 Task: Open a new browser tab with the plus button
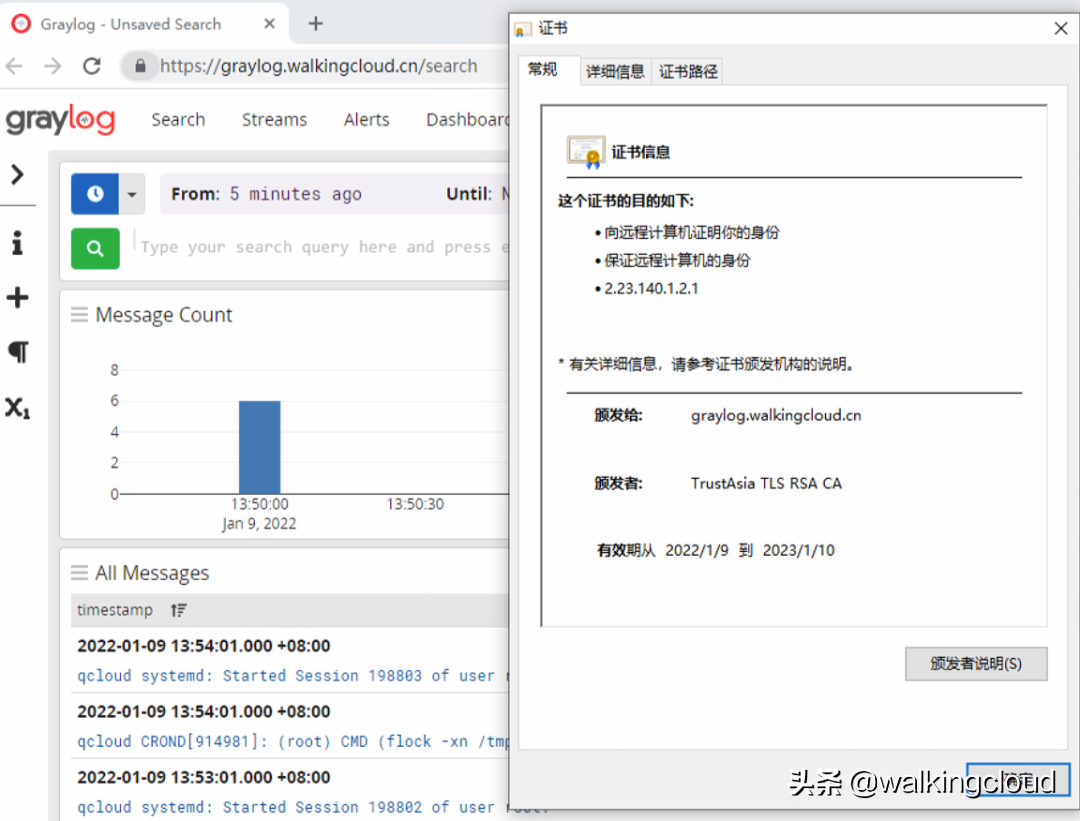point(316,23)
